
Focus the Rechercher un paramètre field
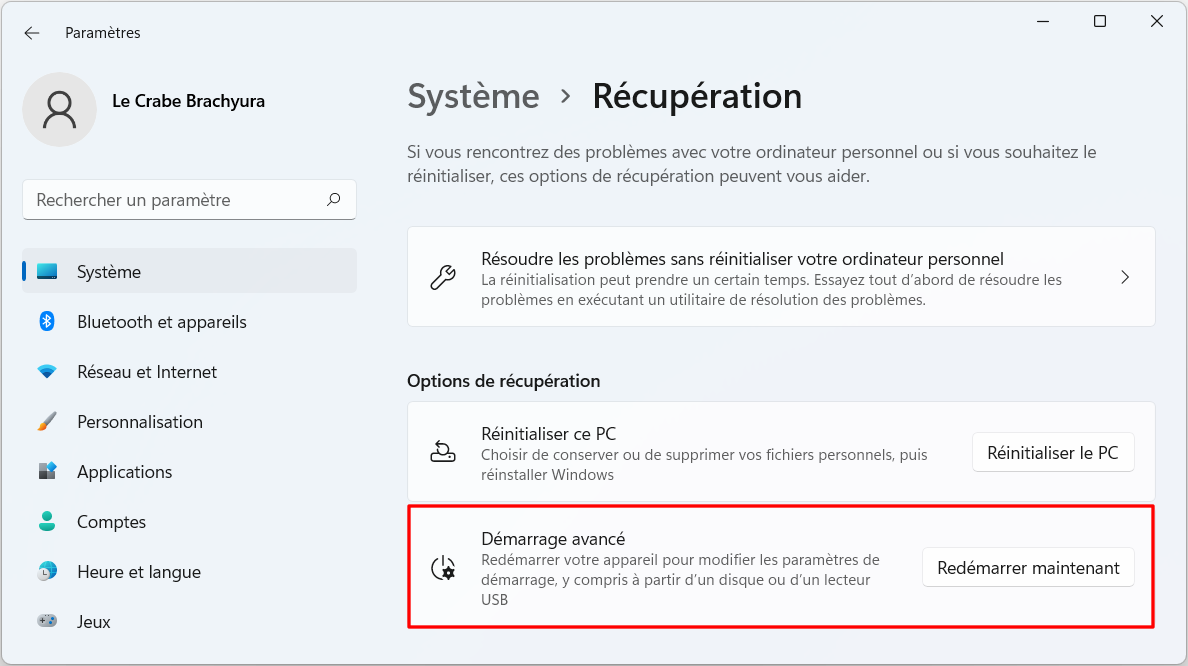click(189, 200)
